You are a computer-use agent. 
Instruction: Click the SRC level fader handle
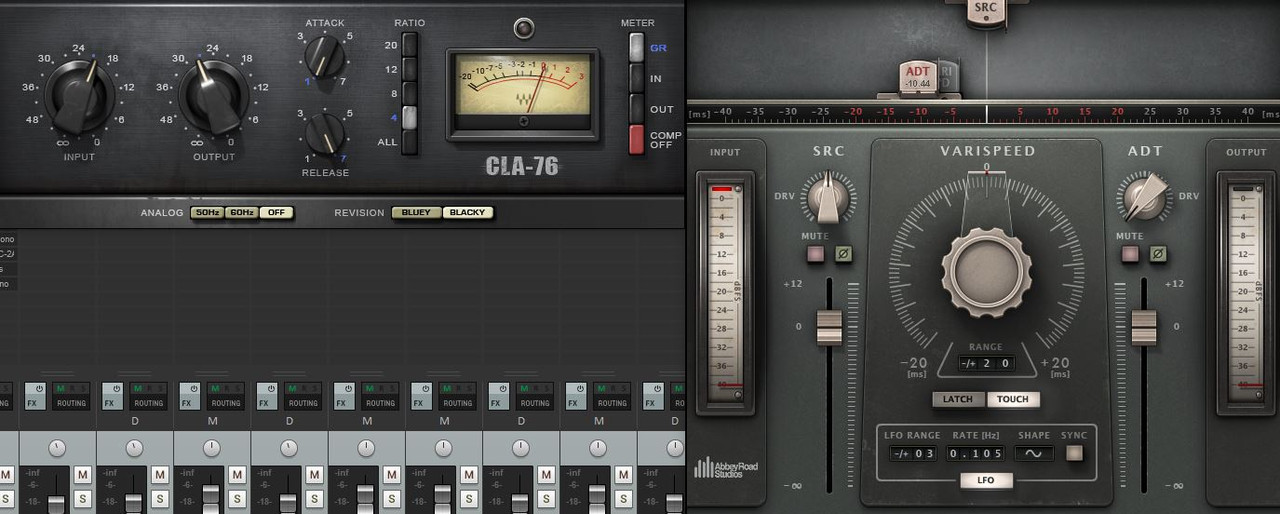829,327
